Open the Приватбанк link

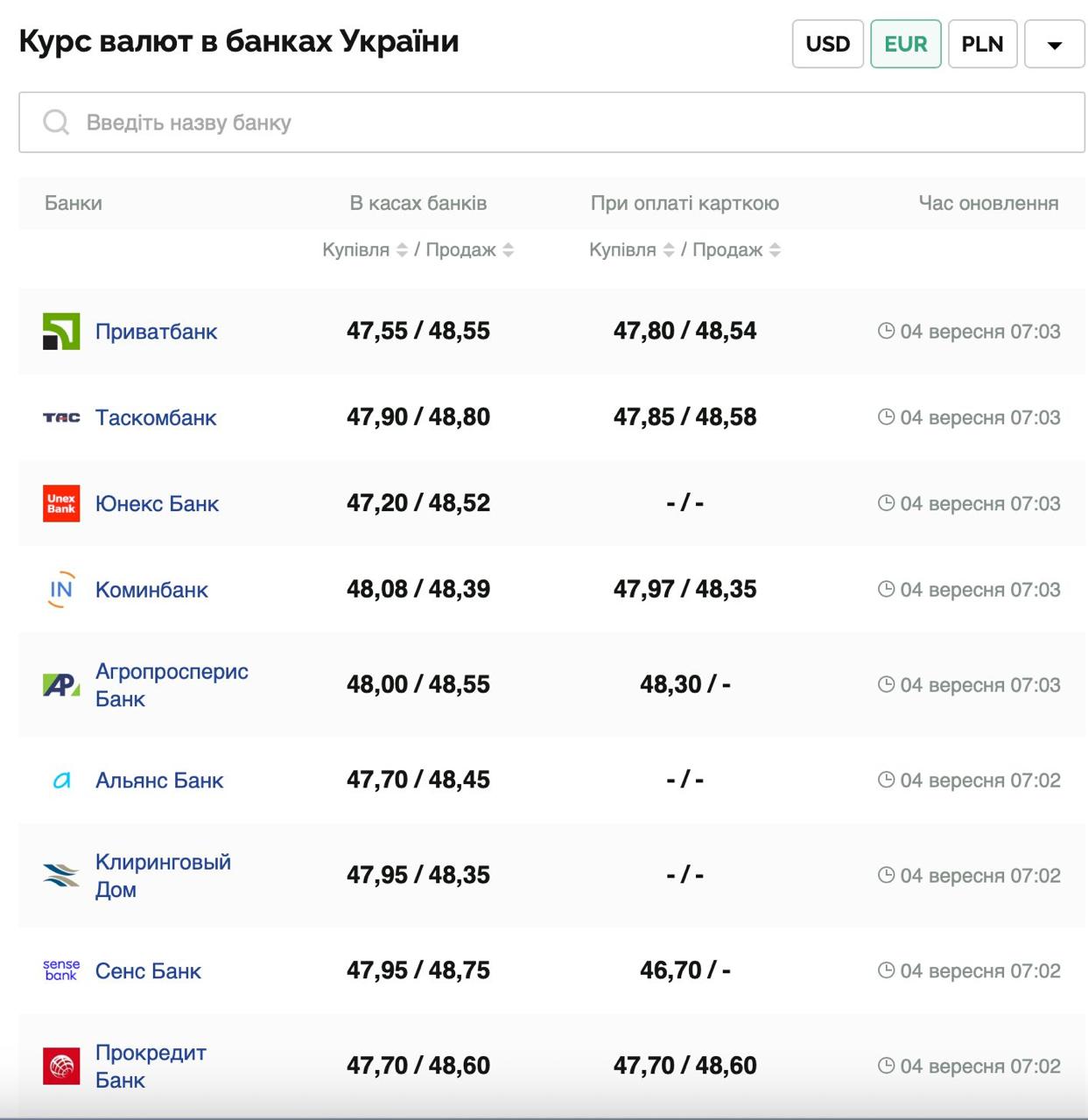tap(156, 332)
